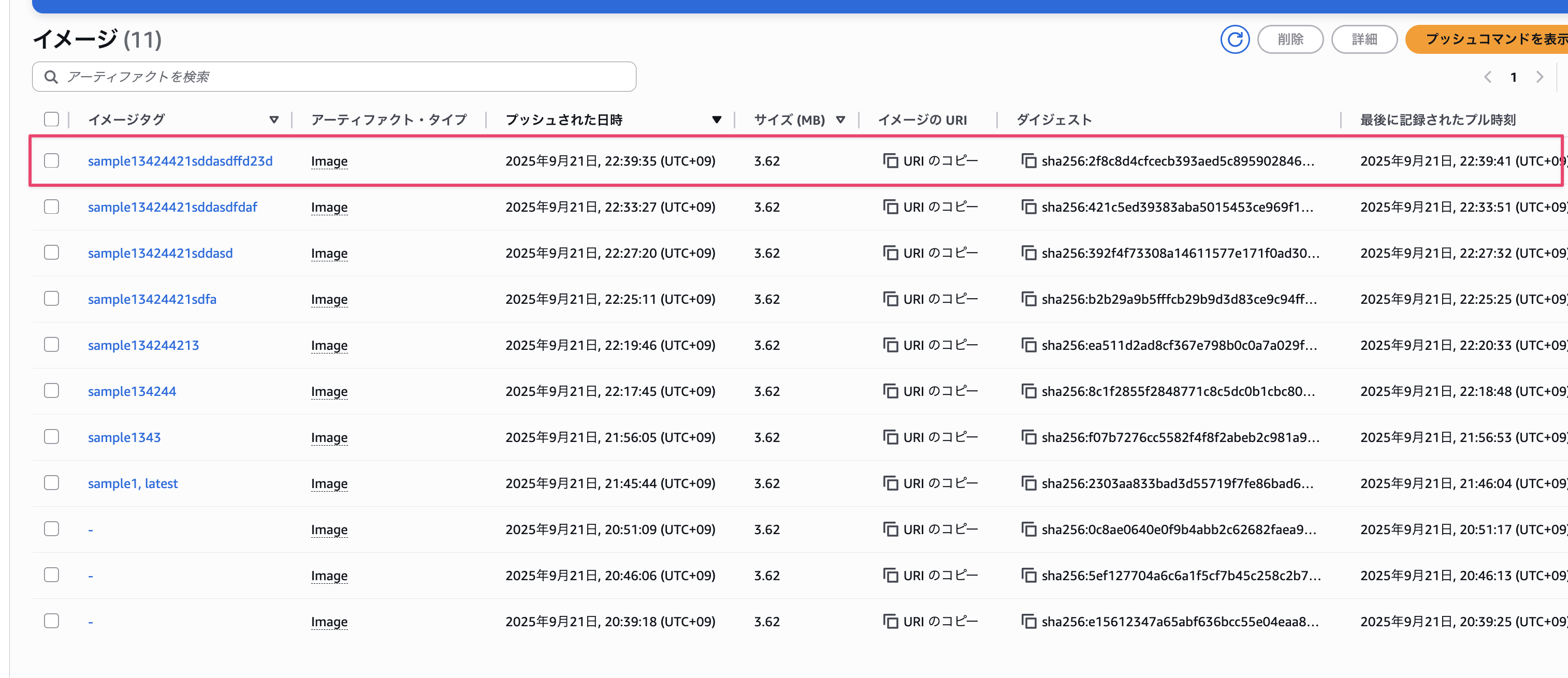1568x678 pixels.
Task: Open sample13424421sdfa image tag link
Action: pos(152,299)
